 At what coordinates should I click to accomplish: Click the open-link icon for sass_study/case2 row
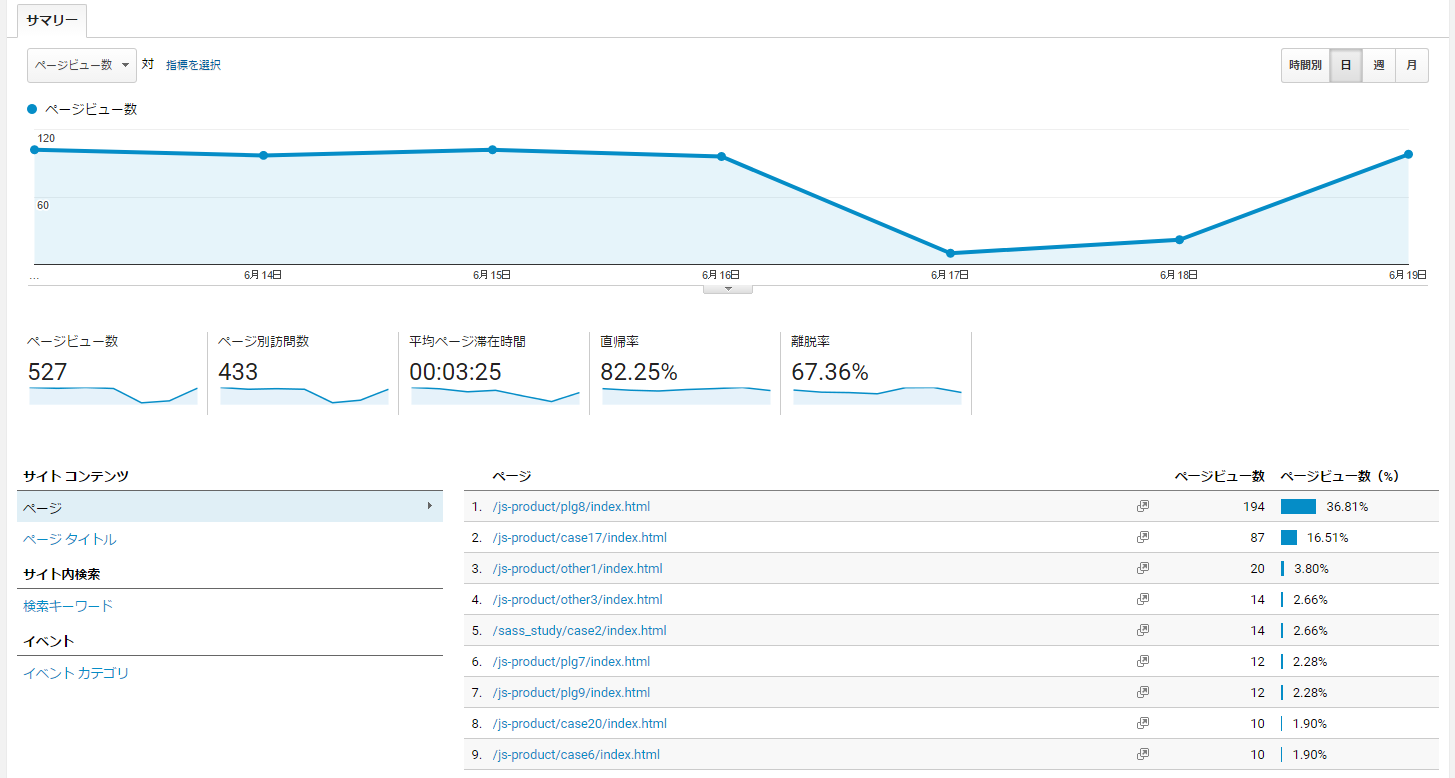pyautogui.click(x=1143, y=630)
